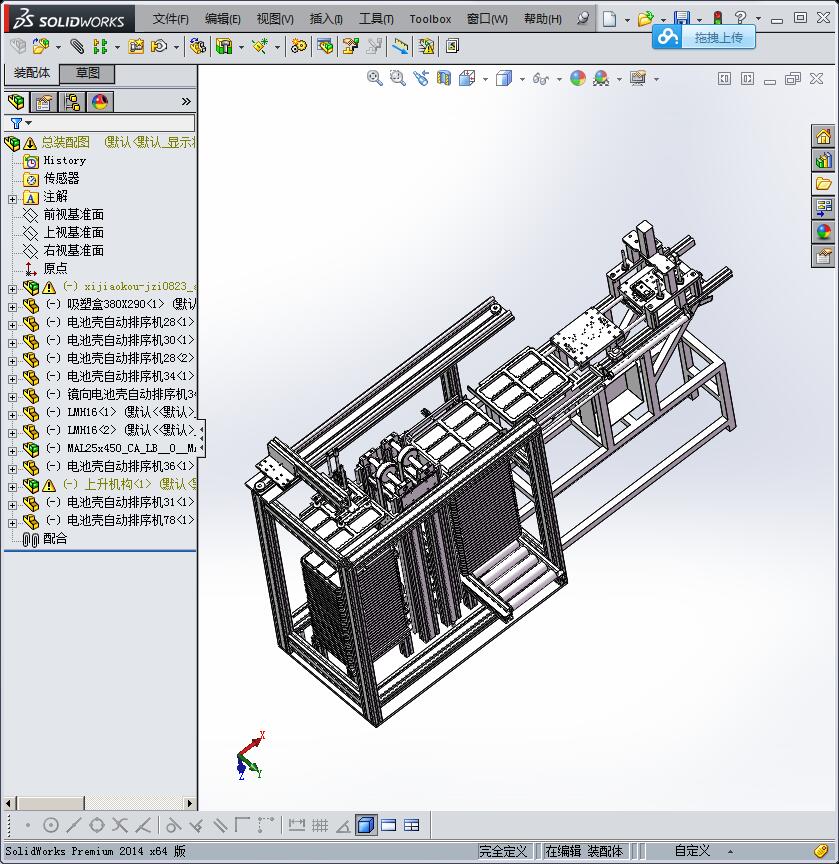Click the New document icon
This screenshot has height=864, width=839.
[x=609, y=18]
